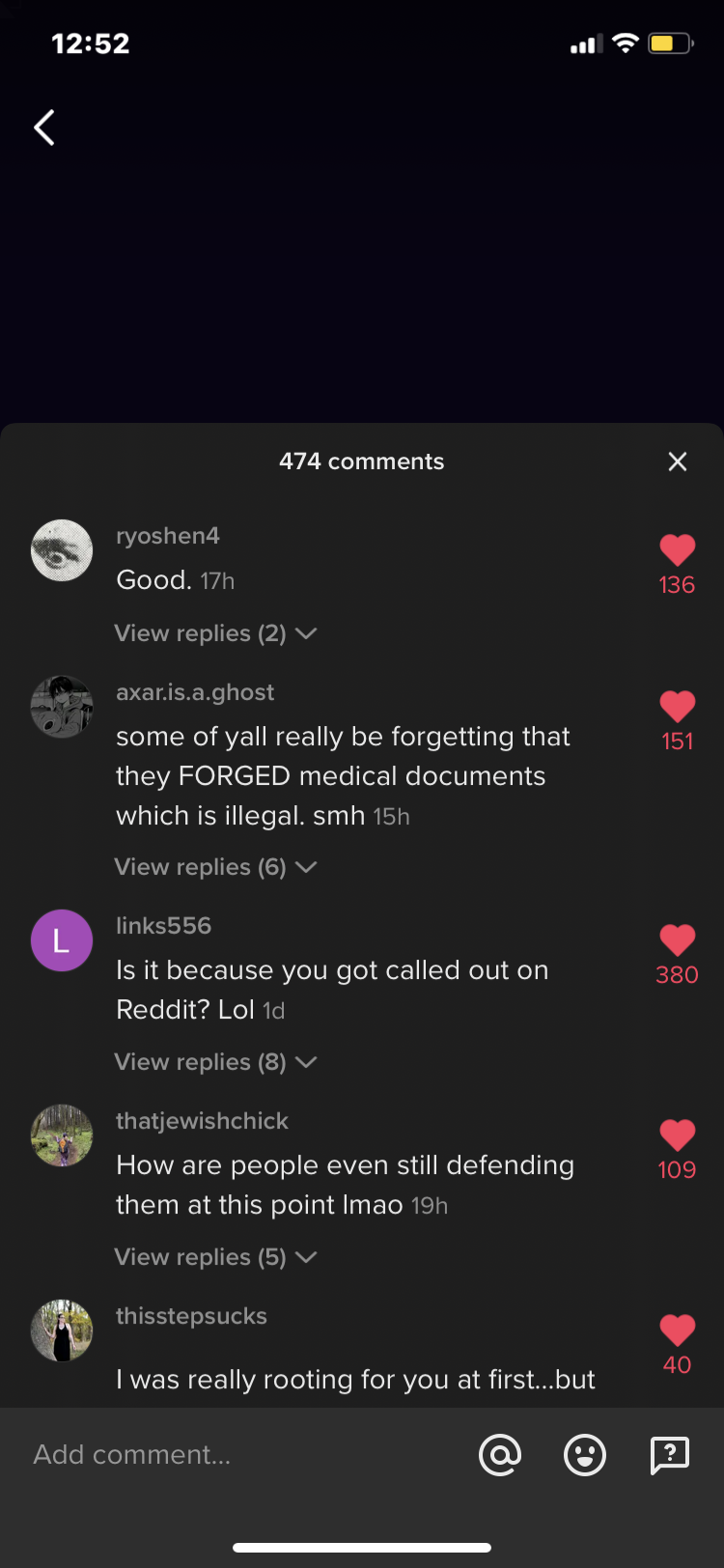The image size is (724, 1568).
Task: Tap the question bubble icon
Action: (670, 1454)
